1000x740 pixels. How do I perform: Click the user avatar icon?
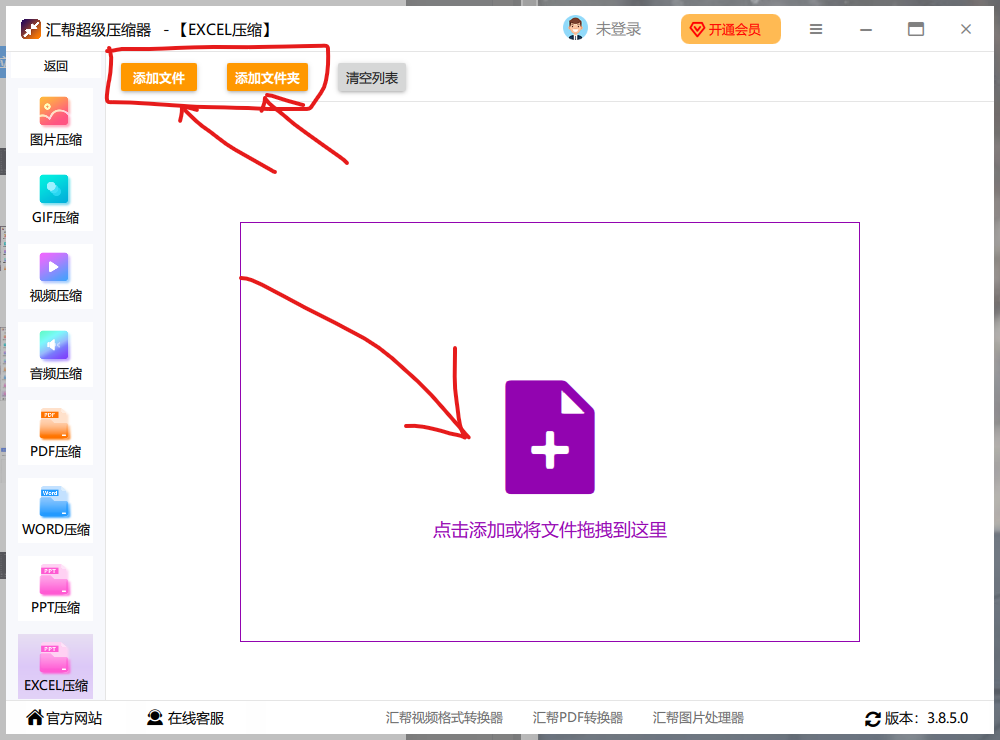click(x=575, y=29)
